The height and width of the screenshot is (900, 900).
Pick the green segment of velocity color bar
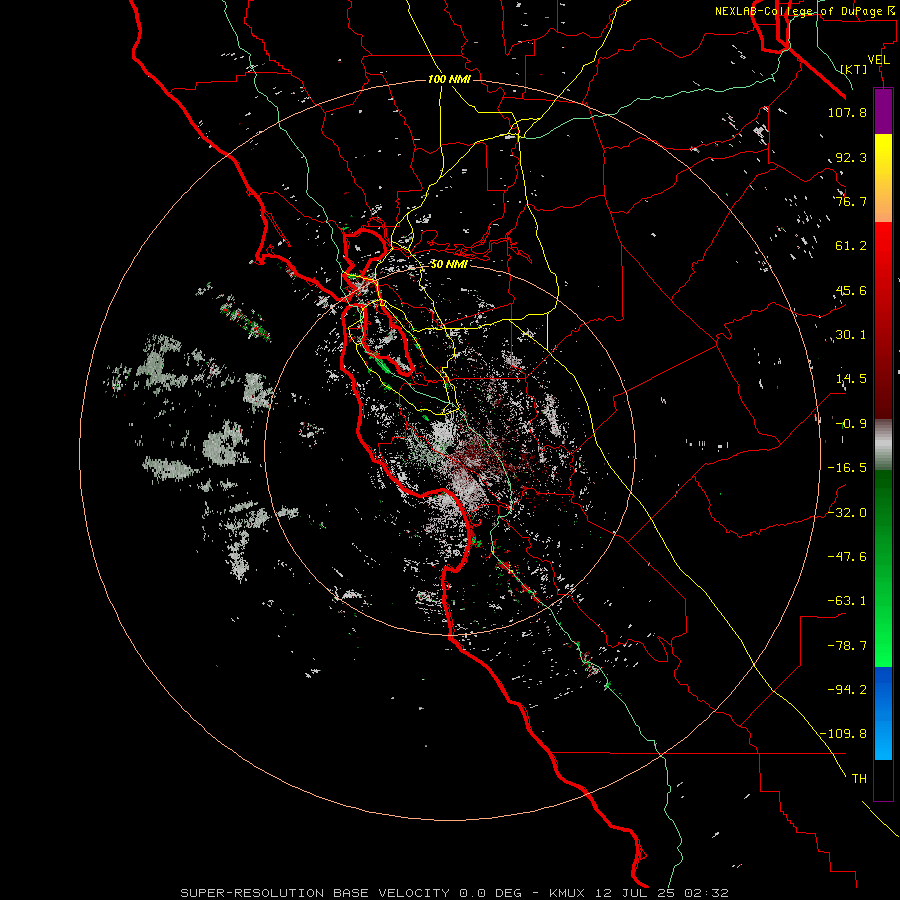click(x=883, y=568)
